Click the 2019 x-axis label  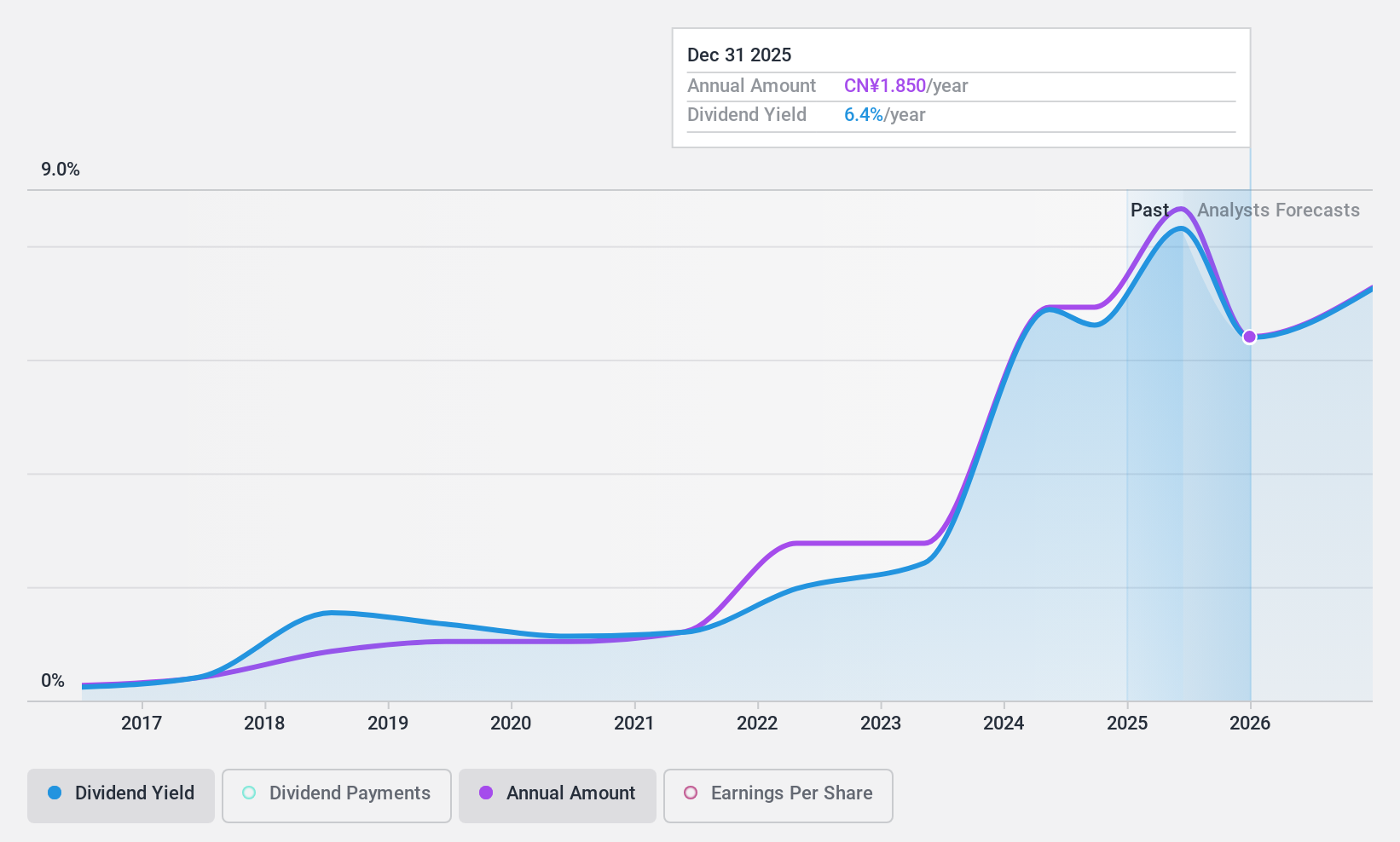point(388,724)
